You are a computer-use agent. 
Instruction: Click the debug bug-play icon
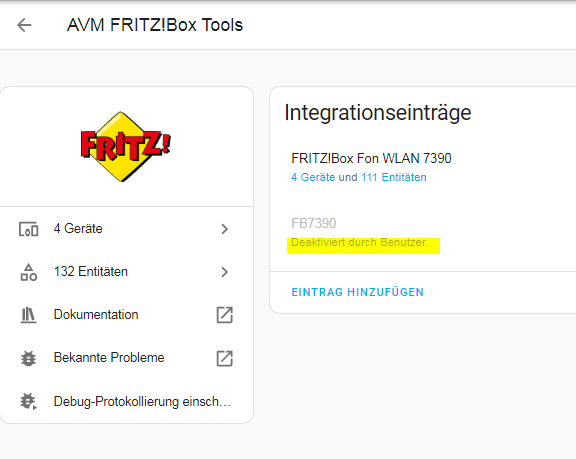tap(28, 401)
